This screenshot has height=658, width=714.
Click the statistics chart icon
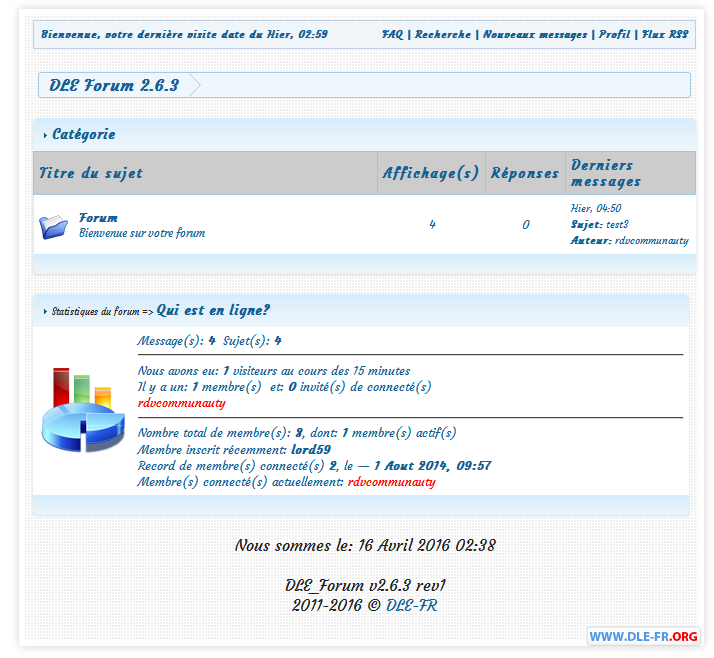click(x=83, y=409)
